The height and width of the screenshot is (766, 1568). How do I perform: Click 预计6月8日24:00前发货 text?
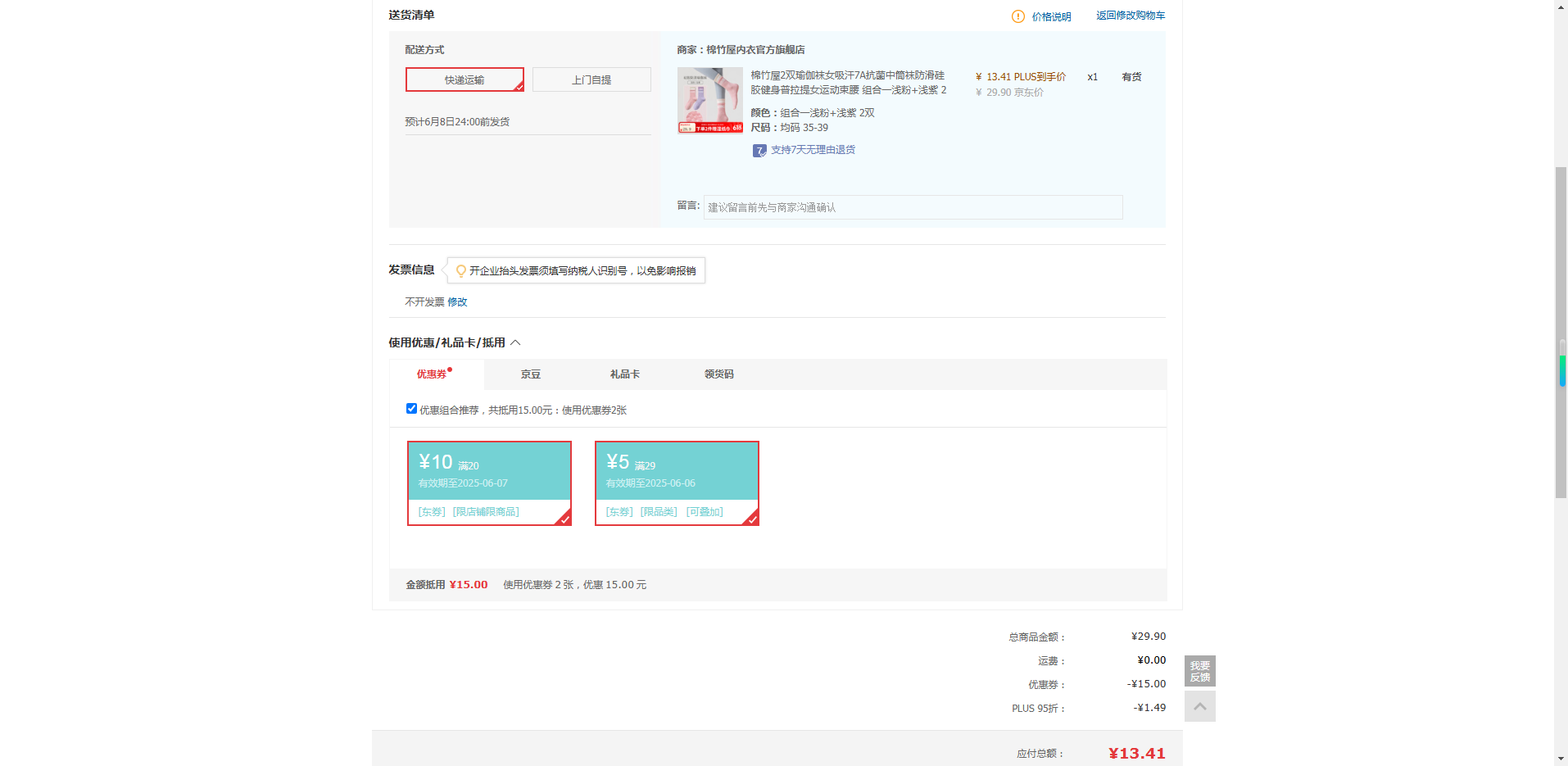[457, 122]
